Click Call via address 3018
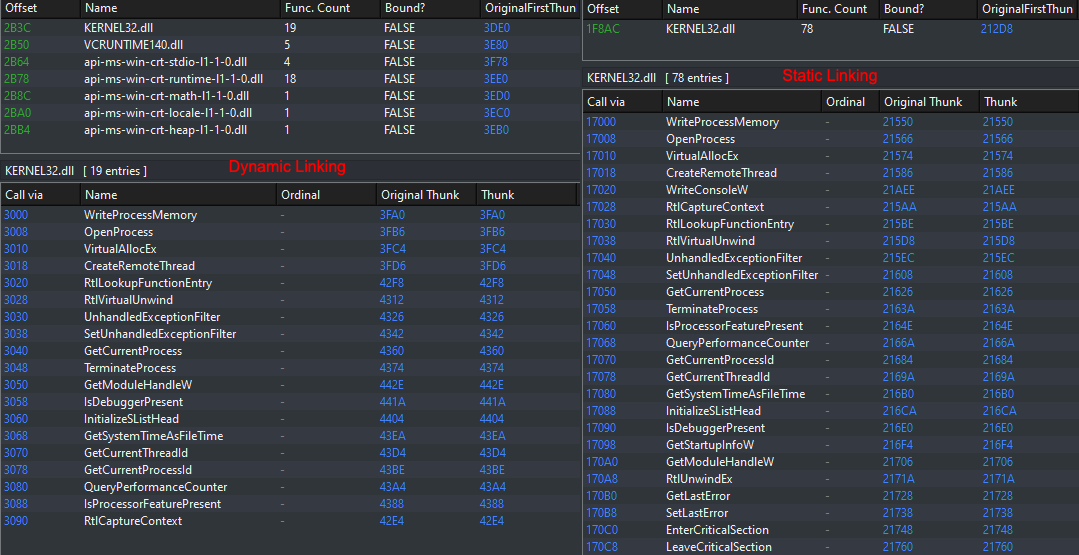 point(16,265)
